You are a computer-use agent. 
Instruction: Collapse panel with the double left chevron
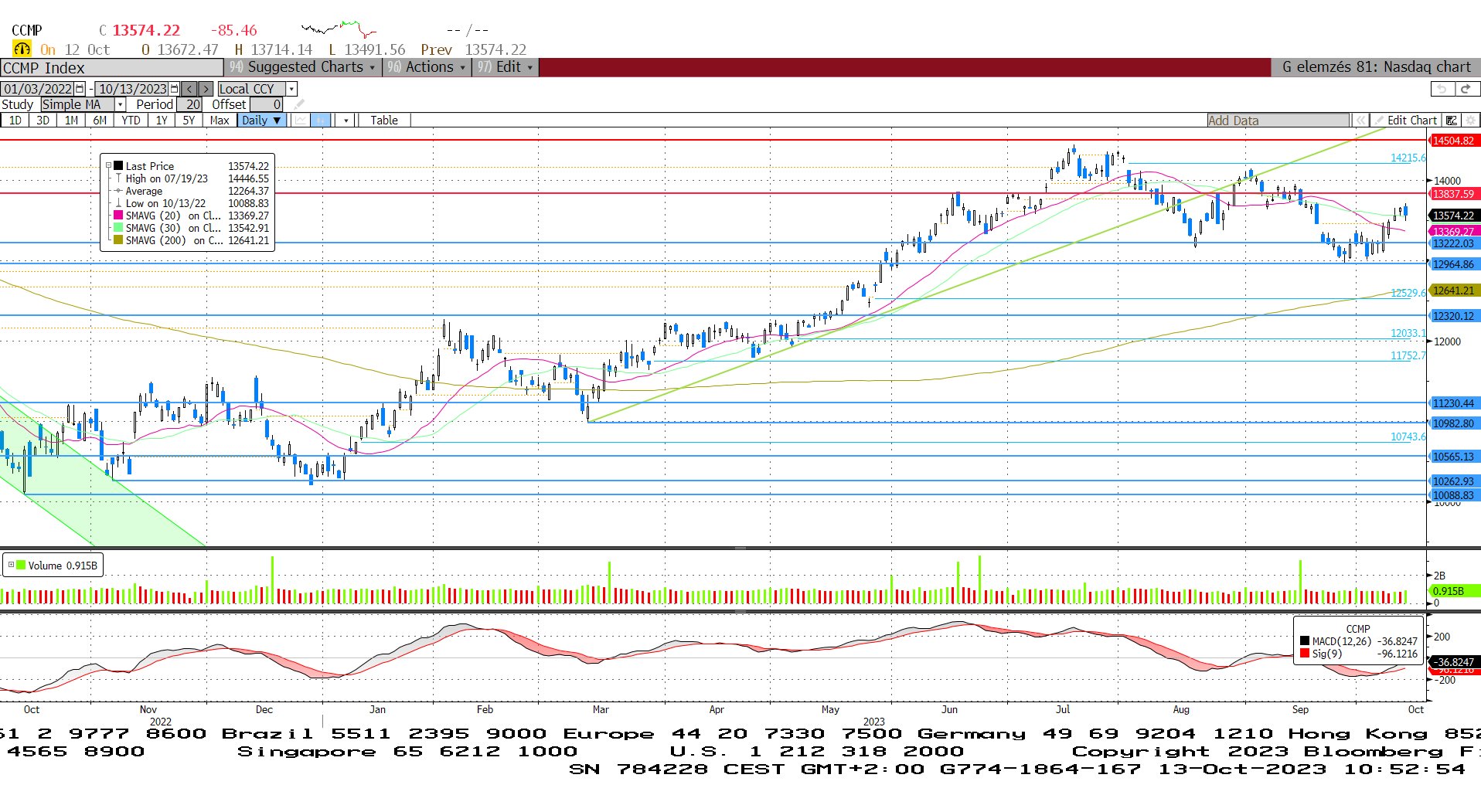point(1360,121)
